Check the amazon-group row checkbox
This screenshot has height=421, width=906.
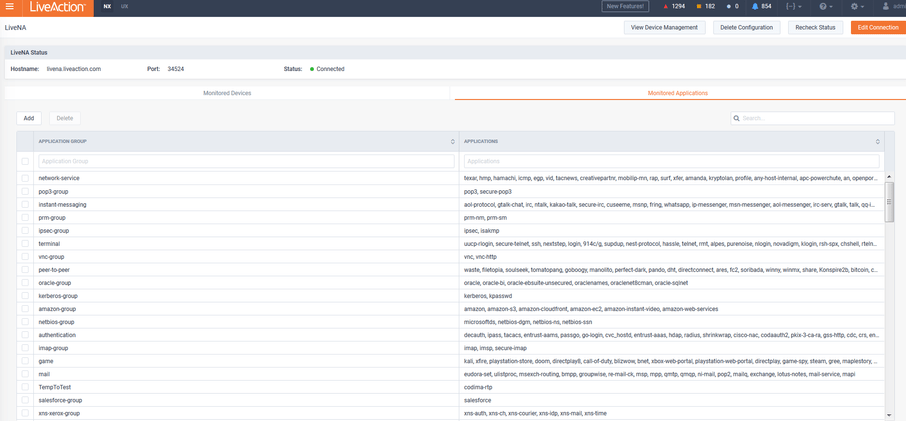coord(25,309)
